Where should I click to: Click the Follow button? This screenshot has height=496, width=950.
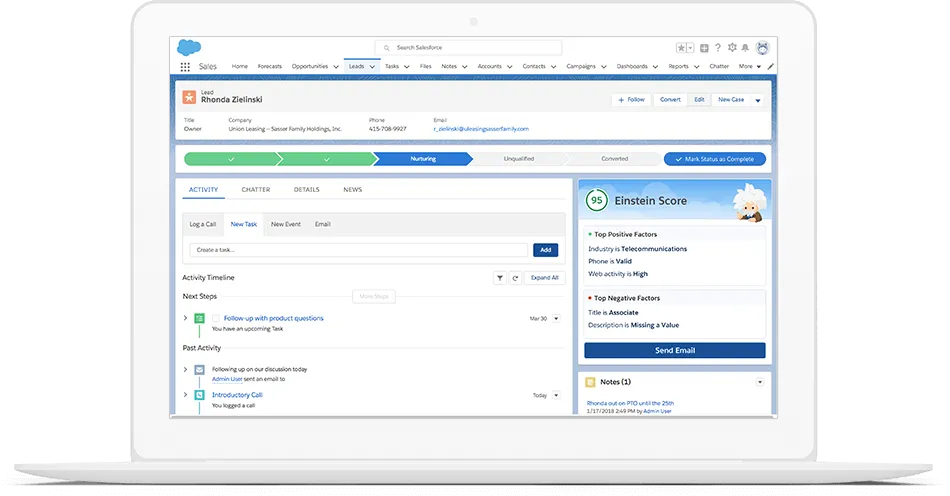[x=631, y=99]
